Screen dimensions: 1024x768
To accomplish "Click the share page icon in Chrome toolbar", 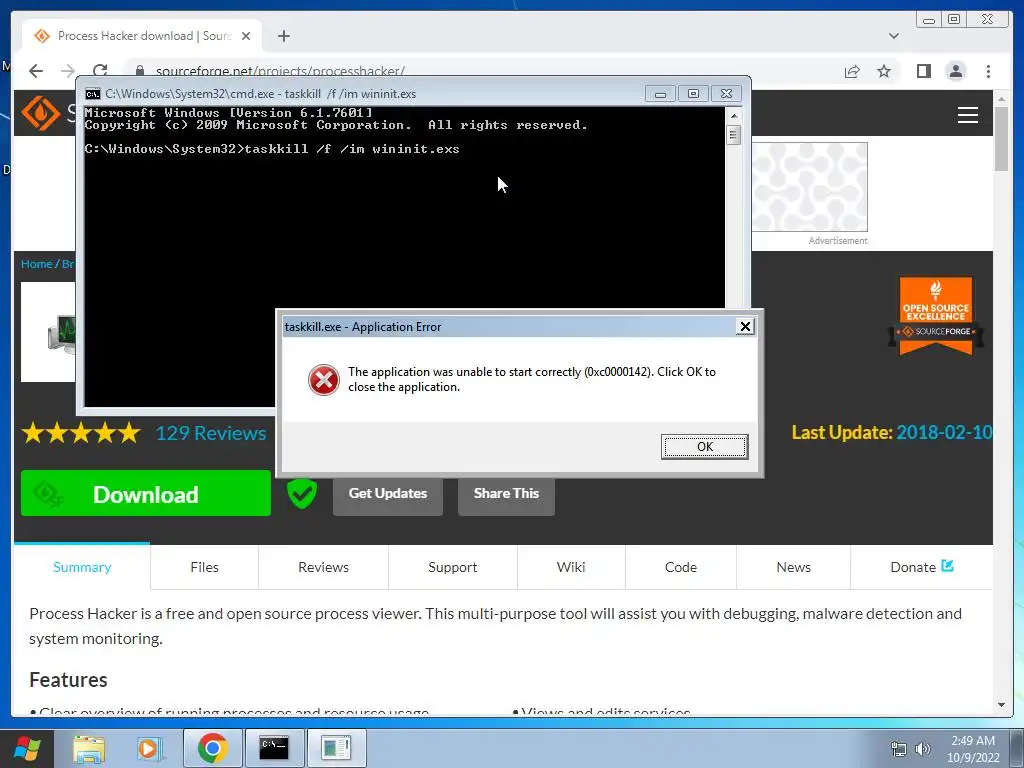I will [852, 71].
